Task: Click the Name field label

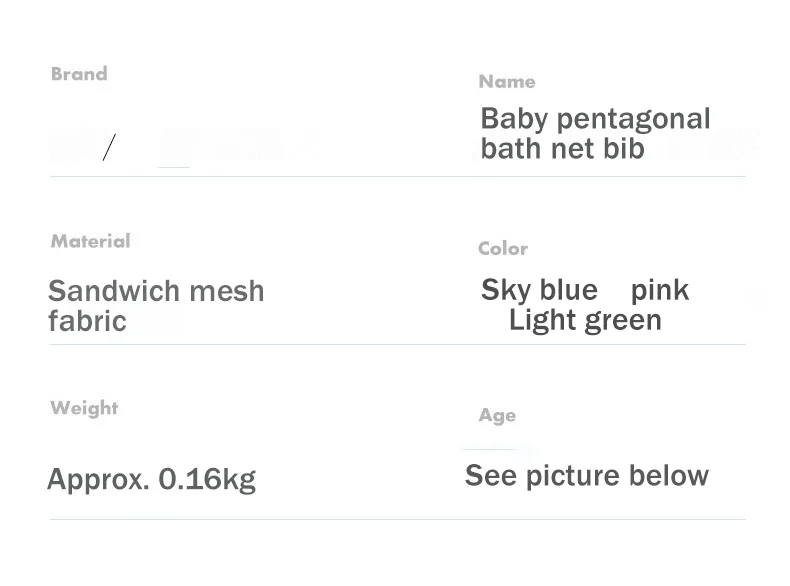Action: click(507, 82)
